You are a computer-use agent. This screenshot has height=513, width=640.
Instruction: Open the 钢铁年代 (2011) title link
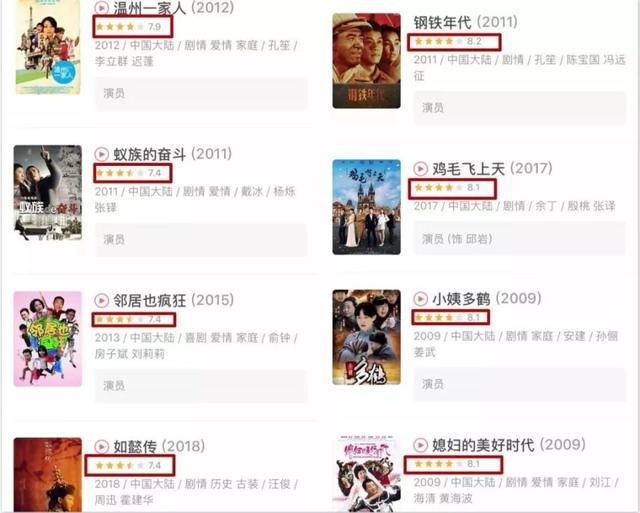[x=465, y=22]
